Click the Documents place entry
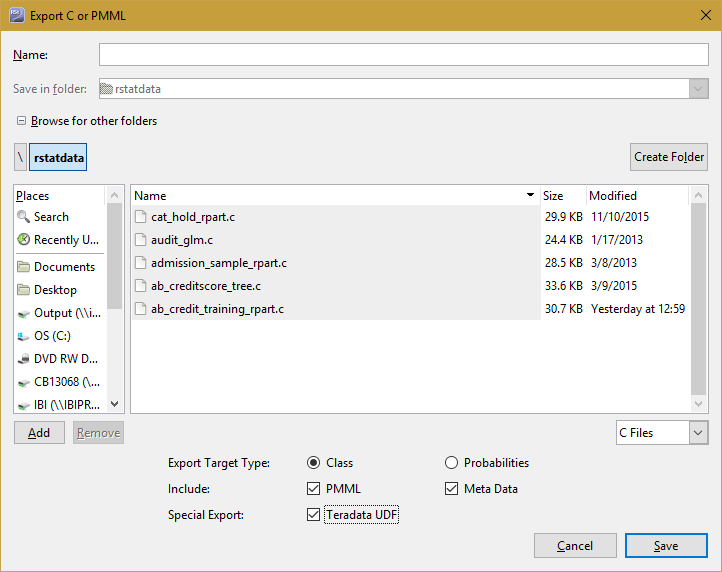 pyautogui.click(x=60, y=267)
